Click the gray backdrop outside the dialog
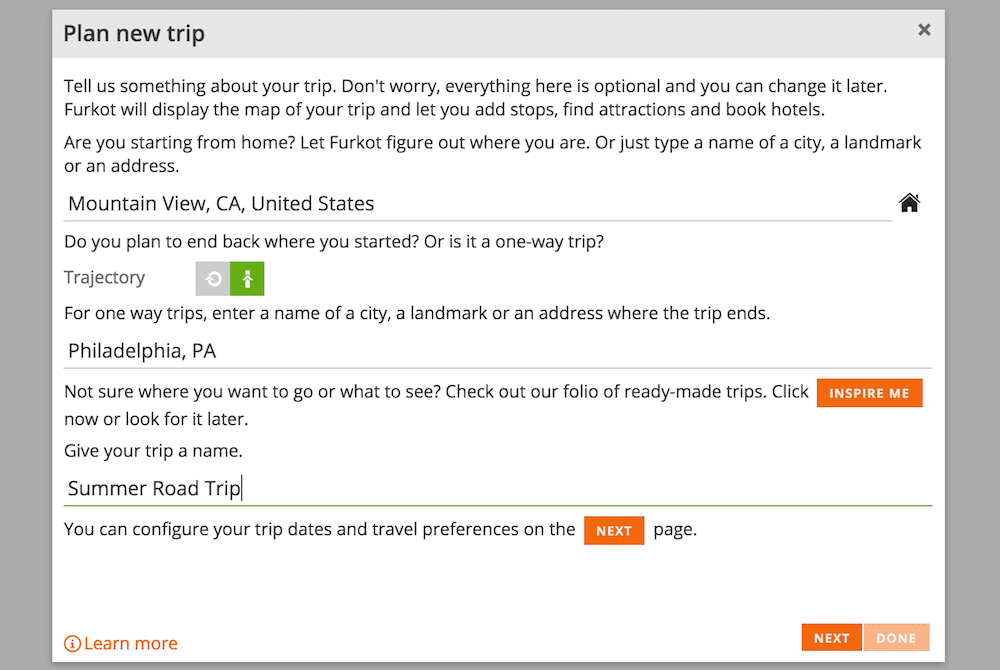Image resolution: width=1000 pixels, height=670 pixels. [26, 335]
